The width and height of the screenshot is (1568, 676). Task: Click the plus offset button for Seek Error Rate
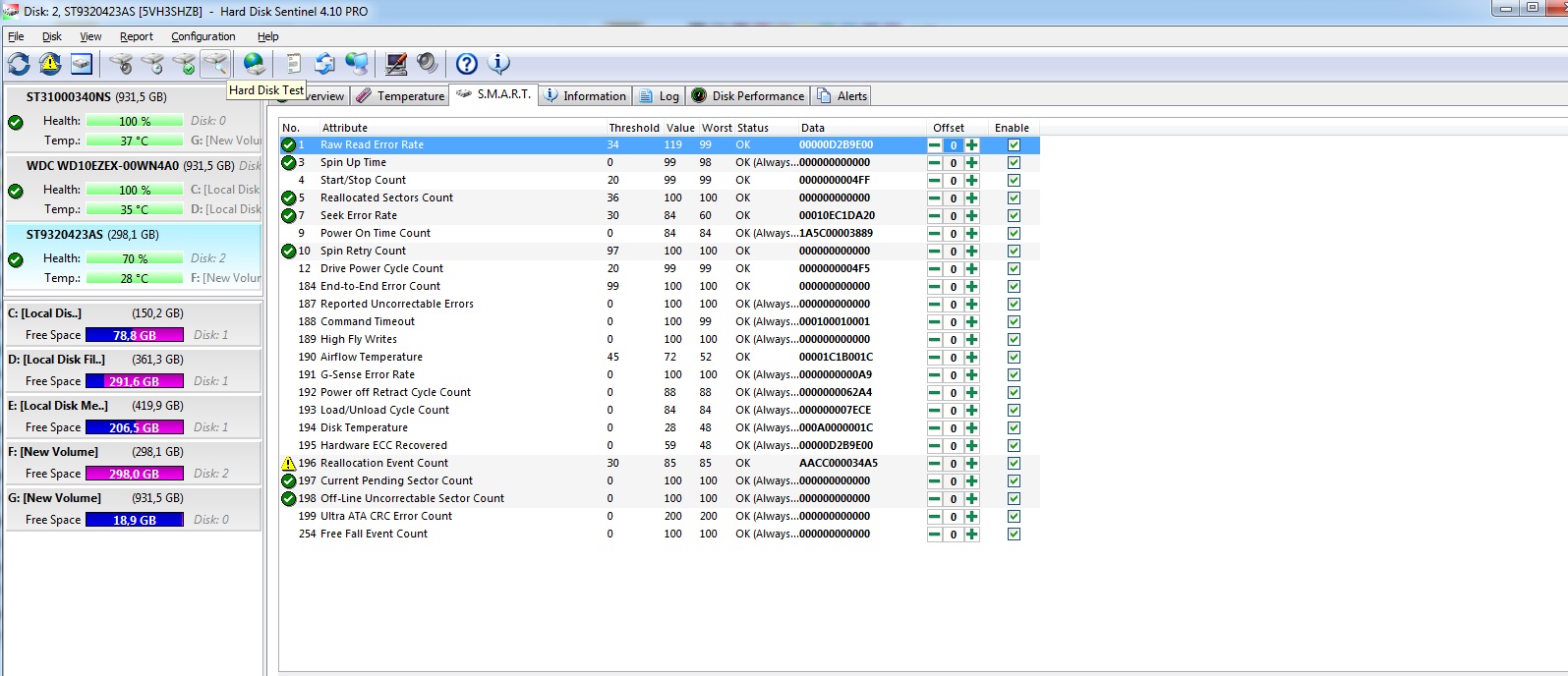tap(971, 216)
